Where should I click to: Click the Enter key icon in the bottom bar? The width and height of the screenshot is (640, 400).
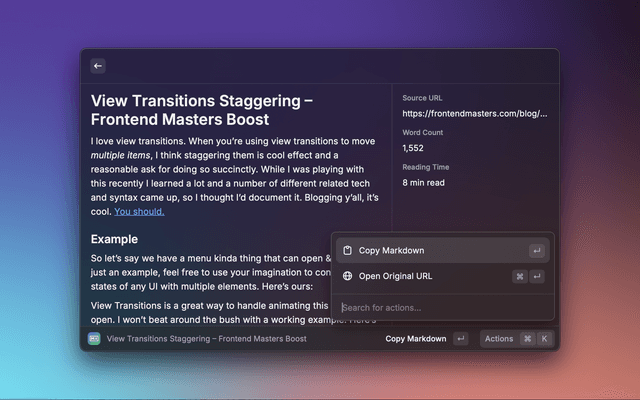(460, 339)
